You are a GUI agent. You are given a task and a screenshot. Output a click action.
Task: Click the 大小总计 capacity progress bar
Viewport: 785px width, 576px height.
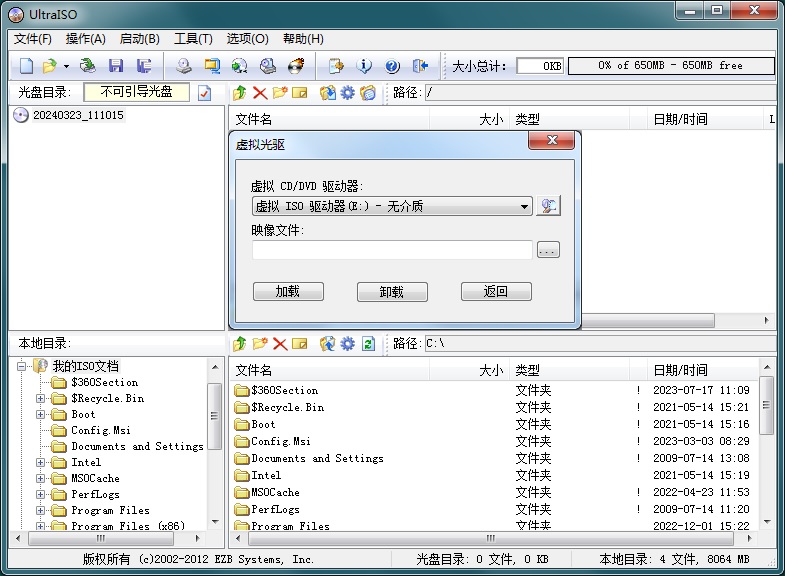coord(671,66)
